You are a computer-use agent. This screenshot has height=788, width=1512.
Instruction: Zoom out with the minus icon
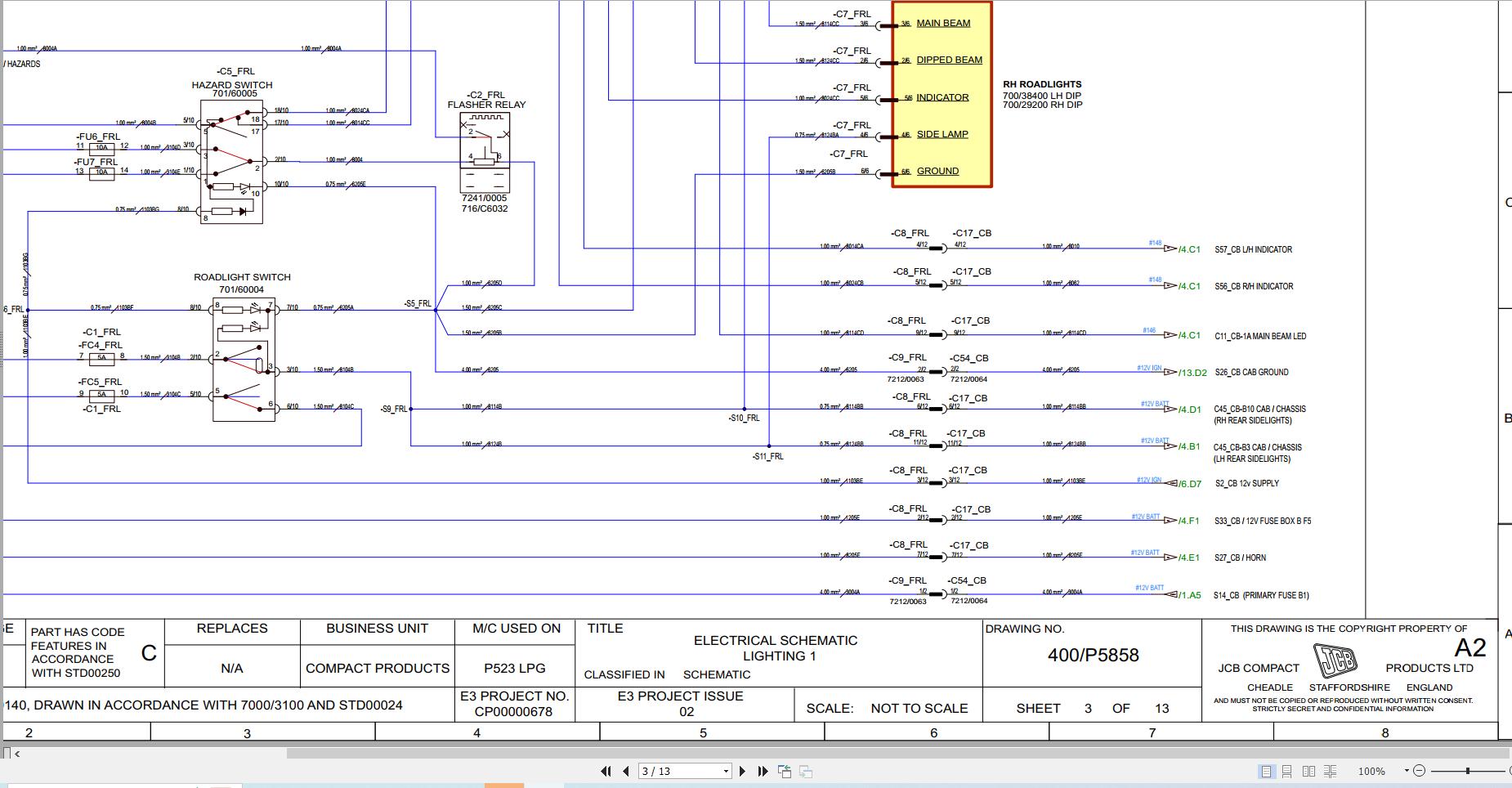coord(1420,770)
